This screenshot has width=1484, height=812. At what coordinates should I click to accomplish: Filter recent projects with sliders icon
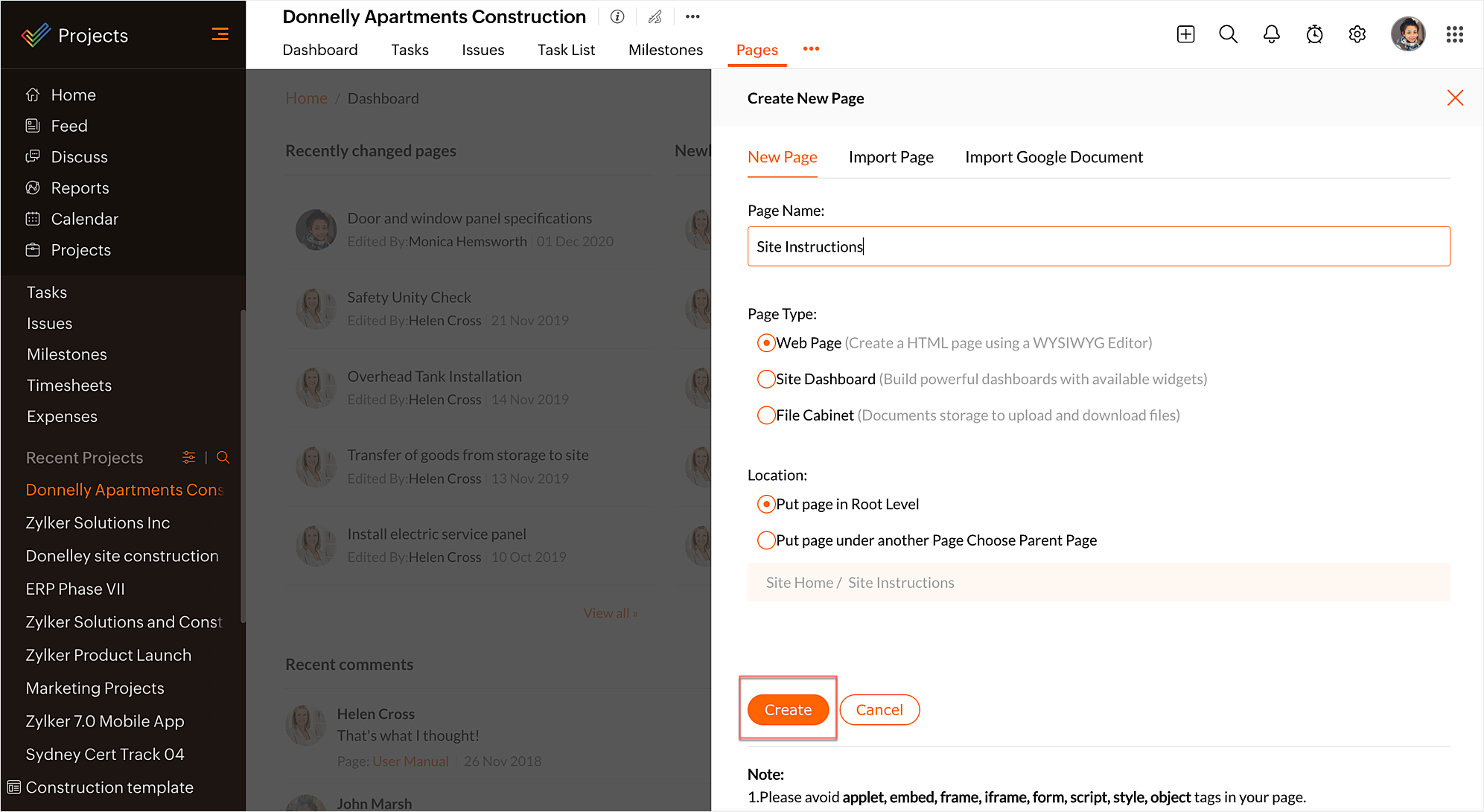189,457
